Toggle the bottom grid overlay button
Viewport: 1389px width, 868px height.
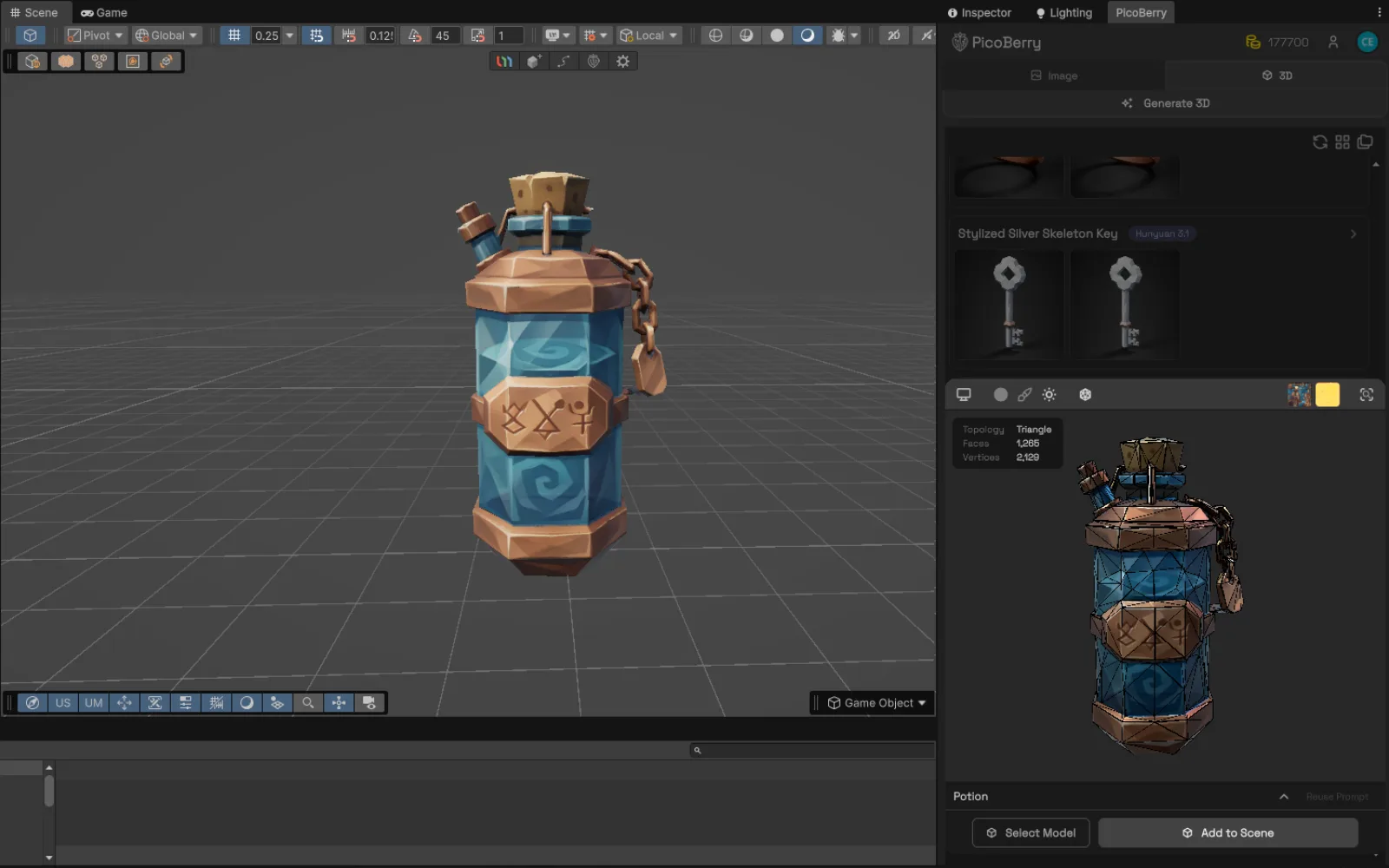(216, 703)
